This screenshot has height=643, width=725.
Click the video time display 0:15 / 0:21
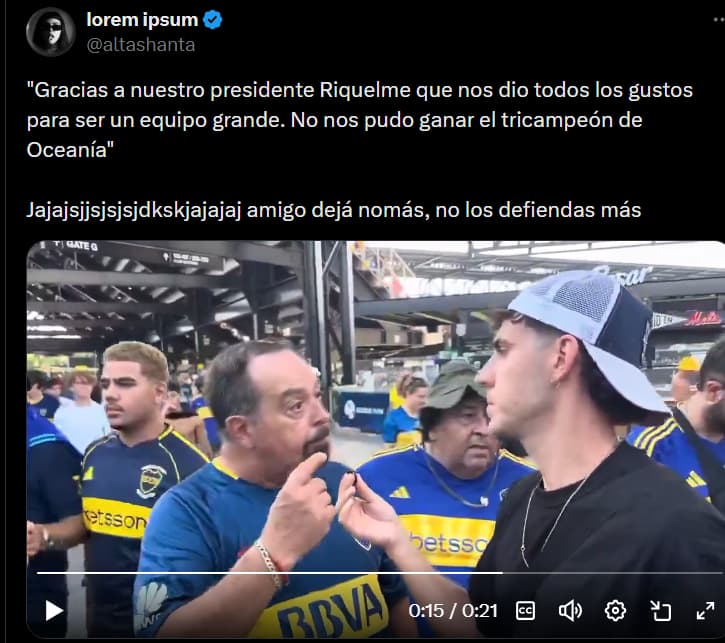(453, 611)
